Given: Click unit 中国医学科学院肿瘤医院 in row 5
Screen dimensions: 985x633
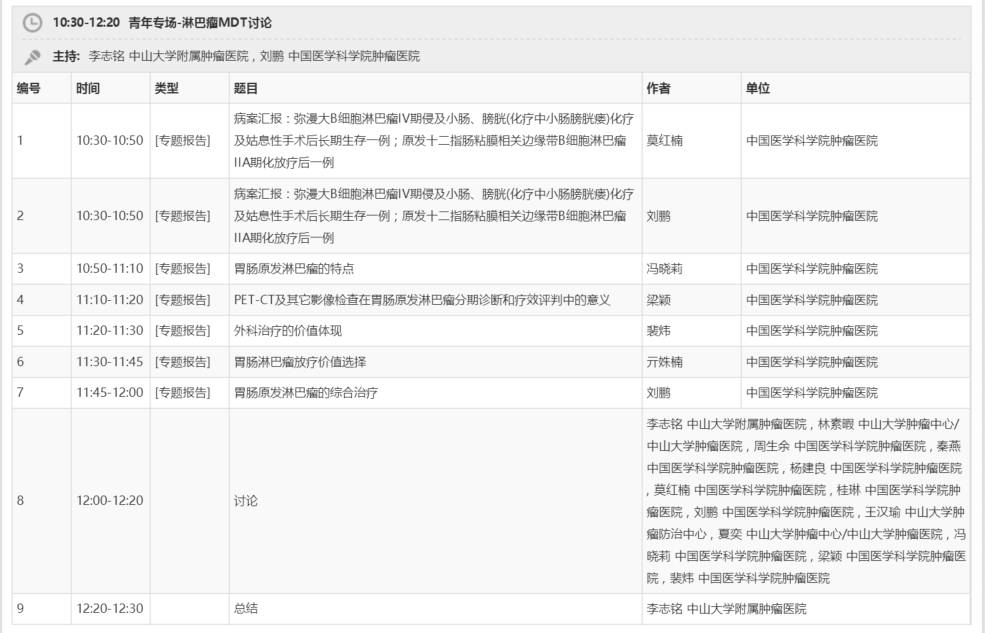Looking at the screenshot, I should (812, 331).
